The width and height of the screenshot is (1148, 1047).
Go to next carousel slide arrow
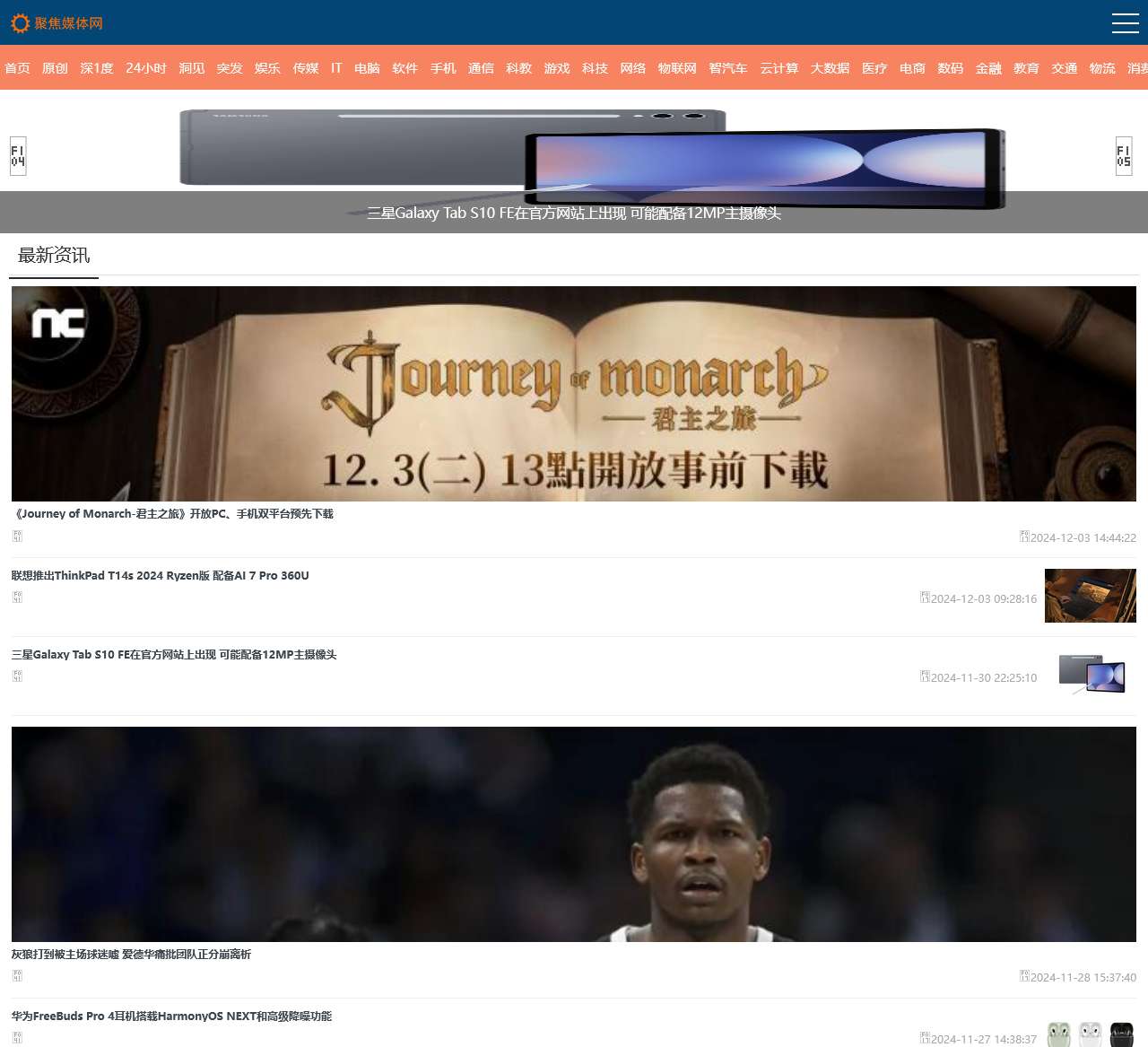coord(1124,156)
